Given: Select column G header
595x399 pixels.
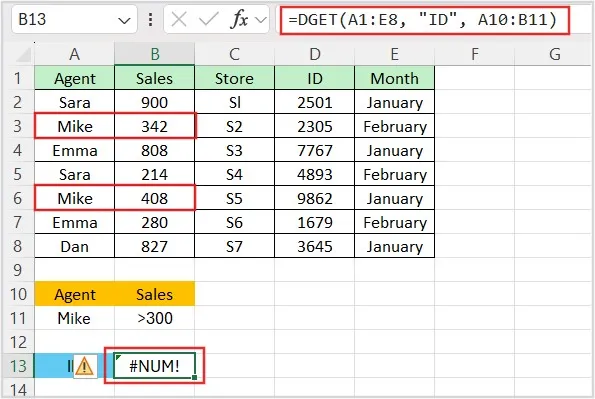Looking at the screenshot, I should coord(555,54).
